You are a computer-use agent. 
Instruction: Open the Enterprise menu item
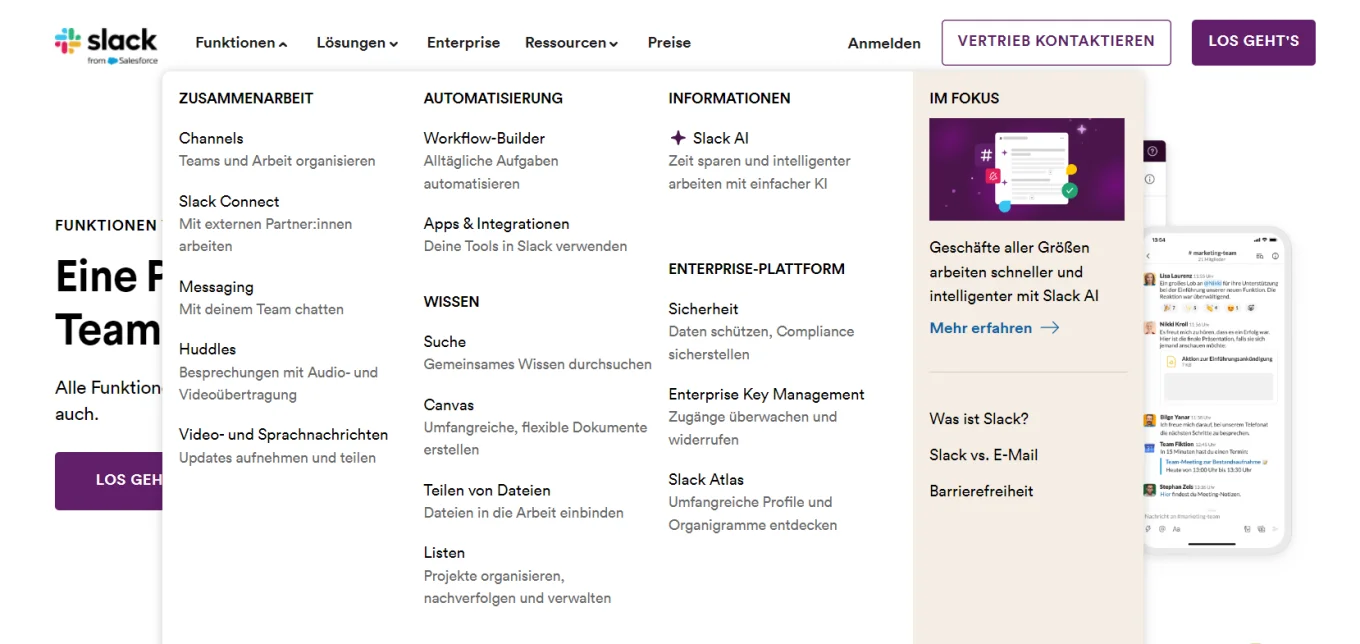pos(463,43)
